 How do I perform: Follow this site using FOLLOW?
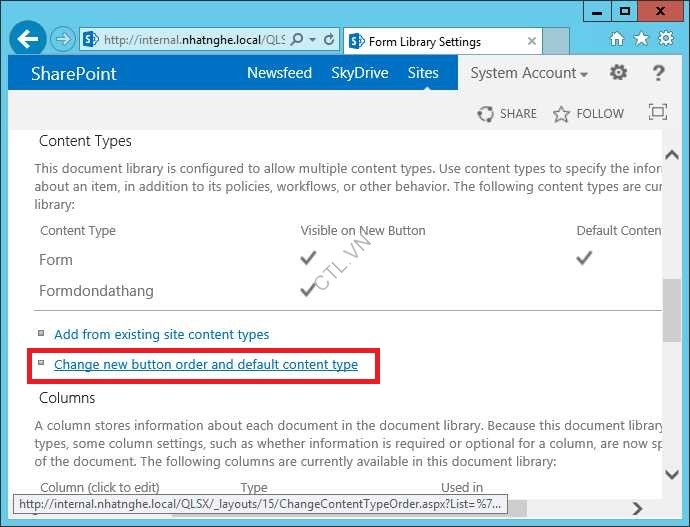pos(589,114)
